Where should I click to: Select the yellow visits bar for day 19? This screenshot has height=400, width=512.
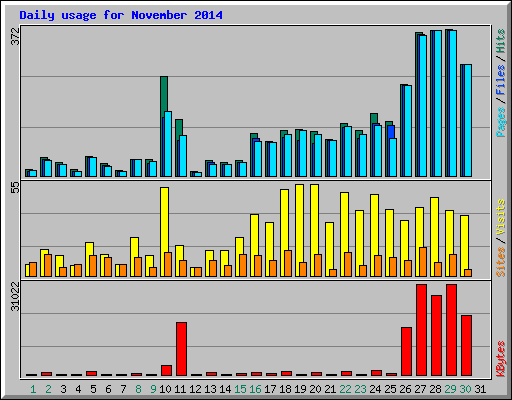pos(299,223)
